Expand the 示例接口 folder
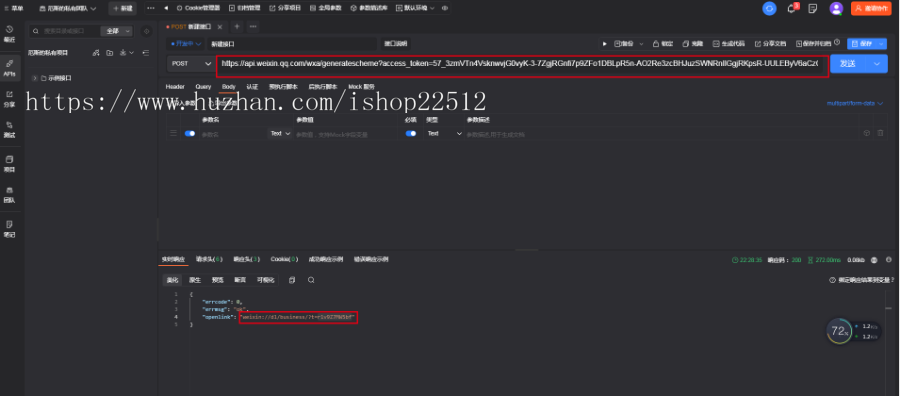The image size is (900, 396). 35,78
